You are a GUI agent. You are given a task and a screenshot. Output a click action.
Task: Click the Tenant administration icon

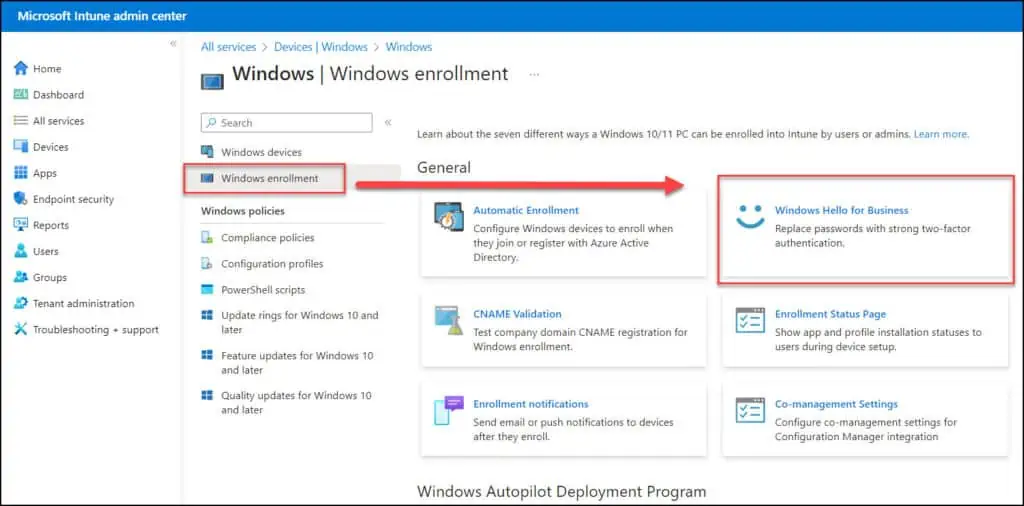pos(21,304)
